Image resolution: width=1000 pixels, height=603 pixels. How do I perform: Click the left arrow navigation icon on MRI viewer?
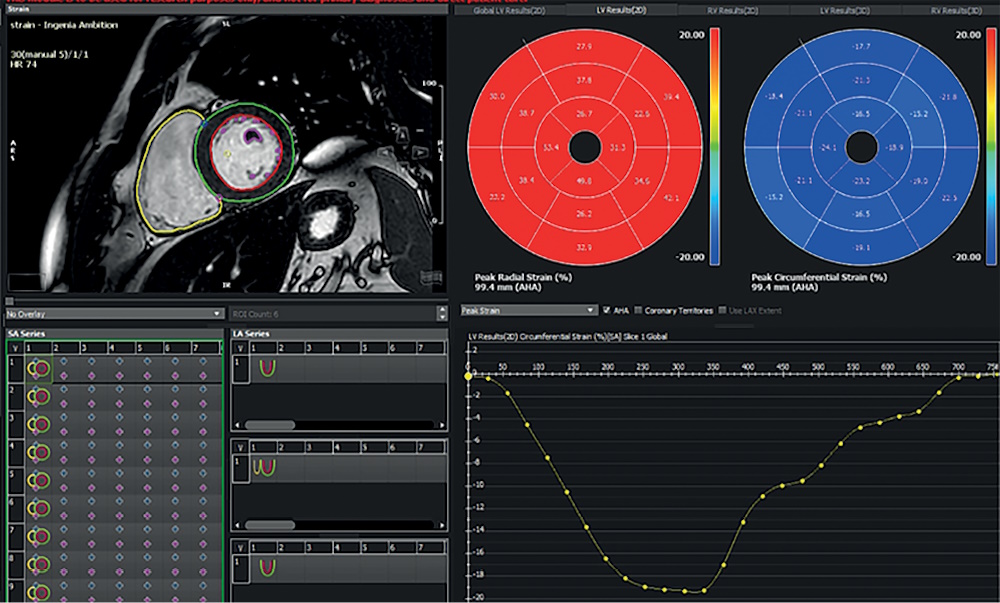386,152
